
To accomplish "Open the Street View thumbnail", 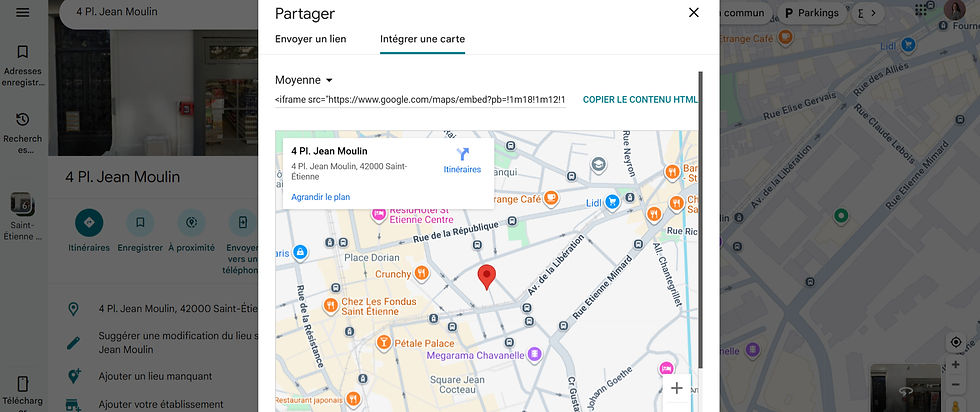I will (x=905, y=388).
